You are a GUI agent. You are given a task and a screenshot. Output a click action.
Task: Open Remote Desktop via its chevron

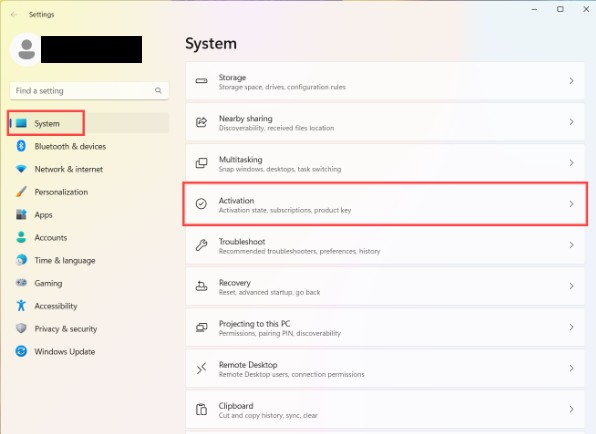pyautogui.click(x=571, y=368)
